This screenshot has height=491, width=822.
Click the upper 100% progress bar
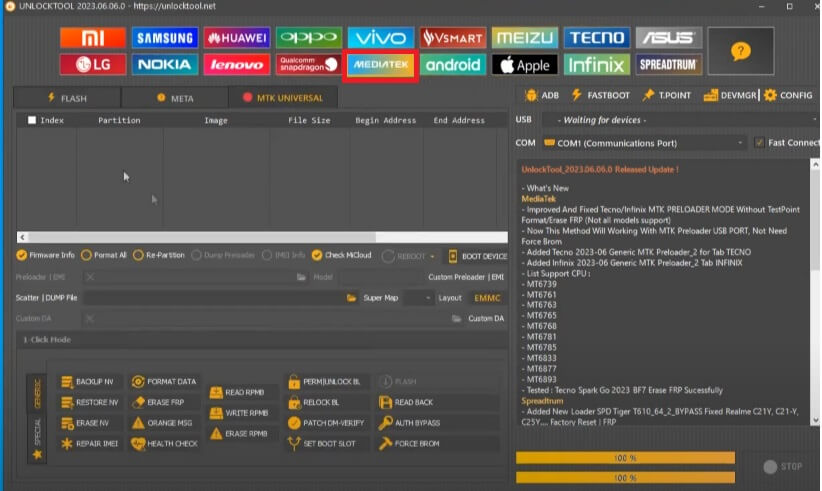point(625,457)
